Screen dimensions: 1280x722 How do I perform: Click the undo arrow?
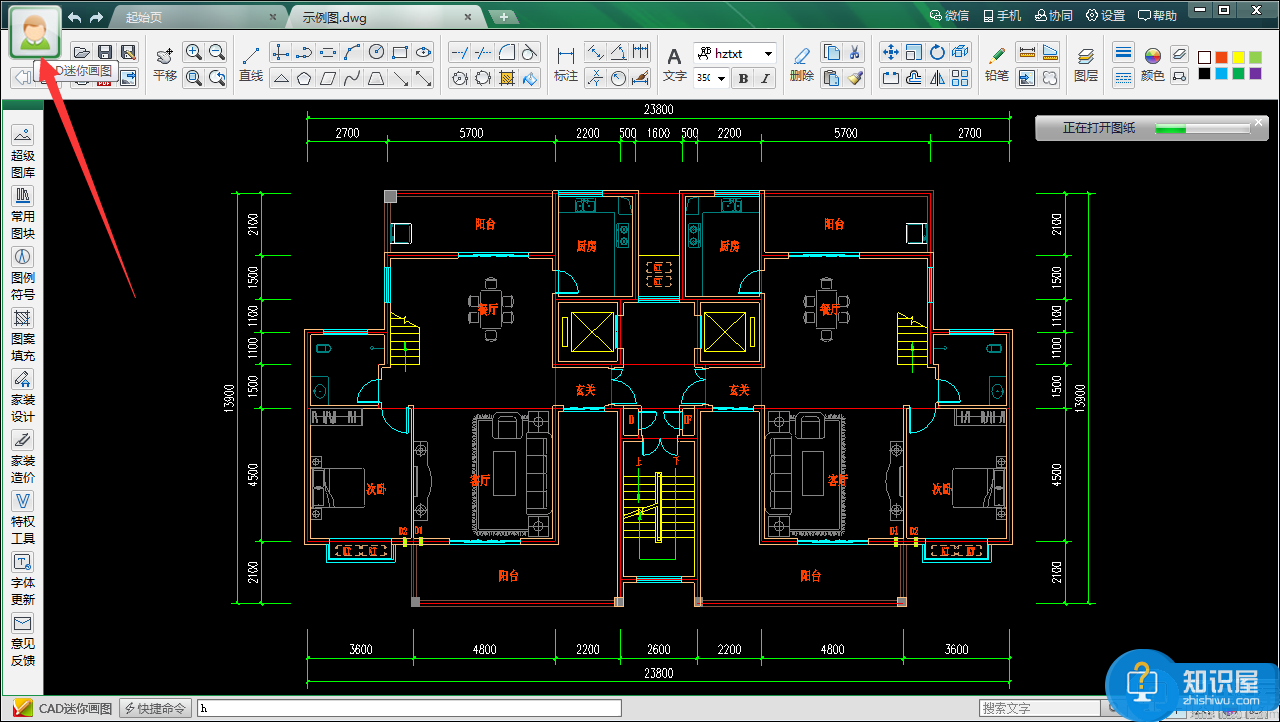(75, 17)
